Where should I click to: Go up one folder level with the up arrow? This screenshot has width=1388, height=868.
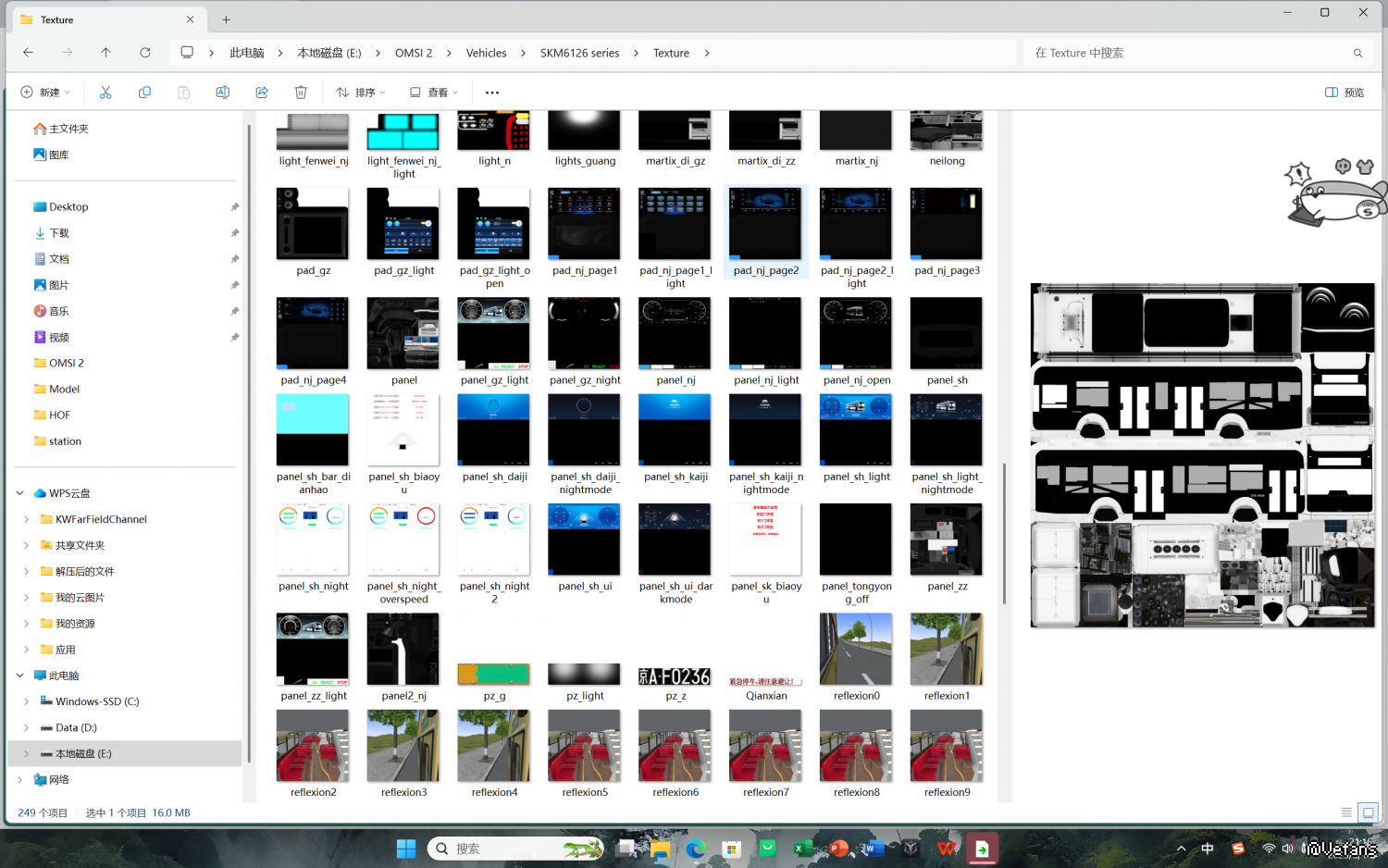pyautogui.click(x=106, y=53)
